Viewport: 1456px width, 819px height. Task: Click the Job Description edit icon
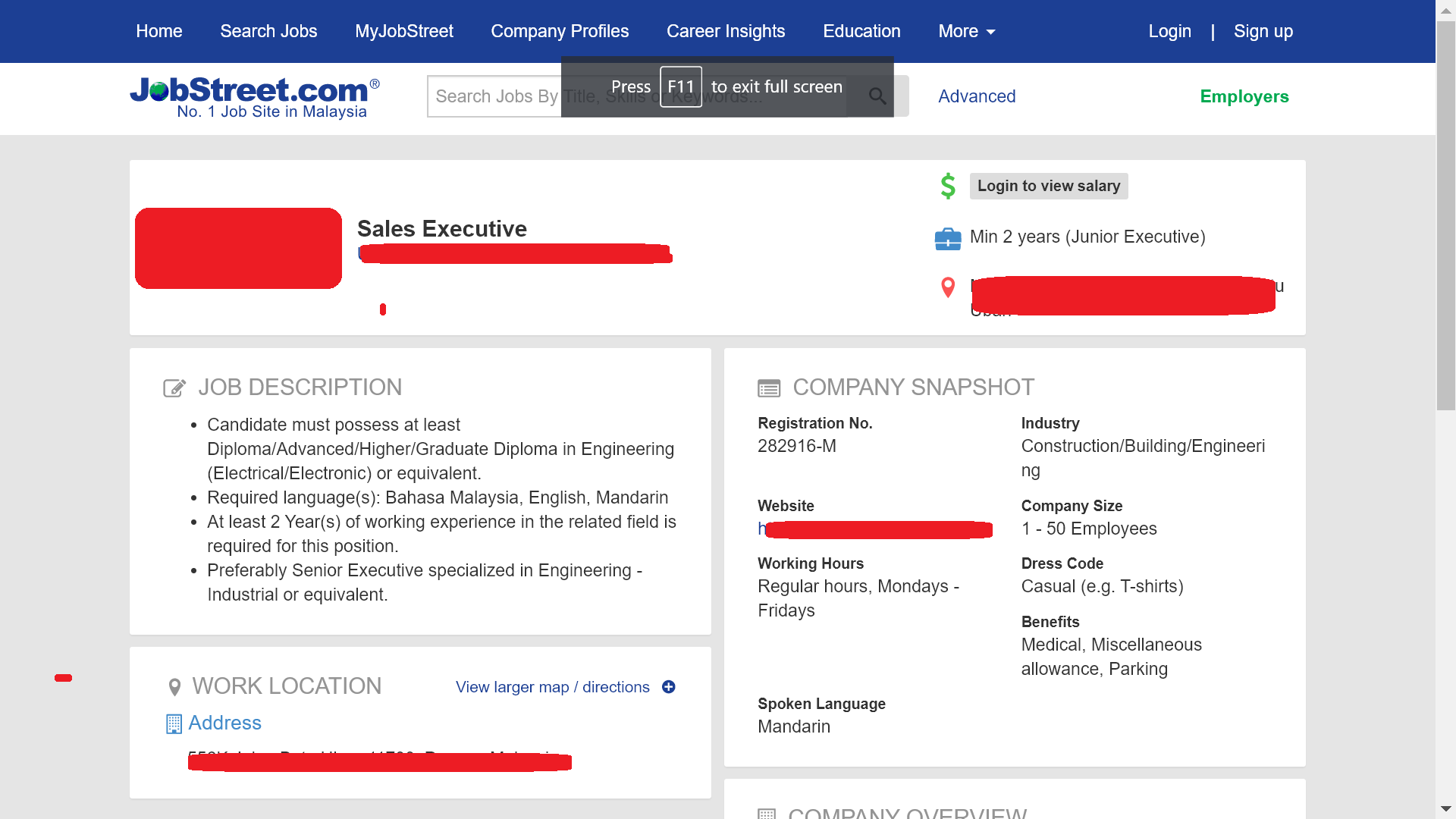point(174,388)
